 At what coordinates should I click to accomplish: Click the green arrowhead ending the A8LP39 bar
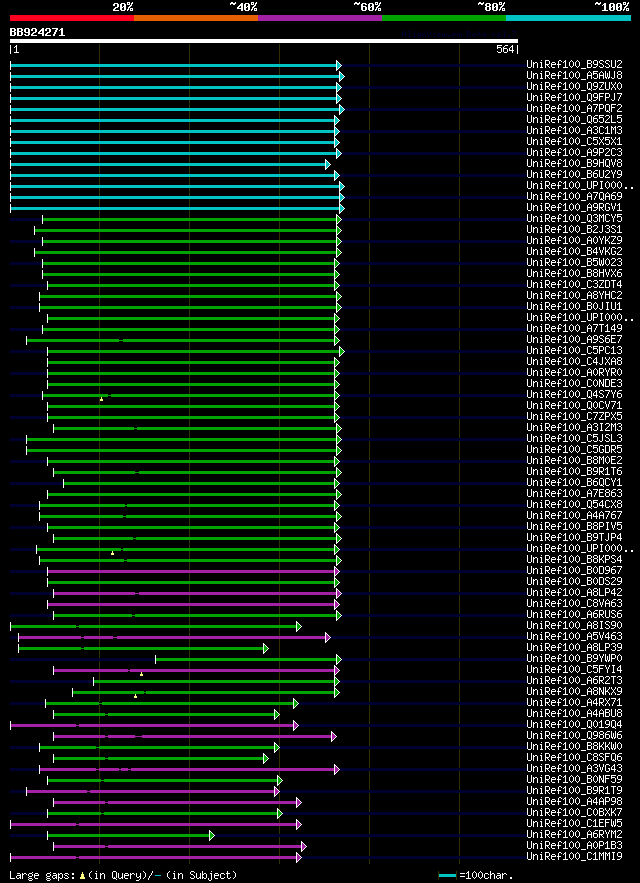(266, 648)
